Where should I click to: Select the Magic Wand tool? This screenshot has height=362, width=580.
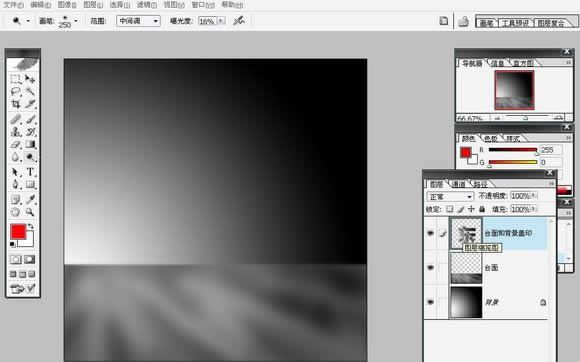[x=30, y=91]
